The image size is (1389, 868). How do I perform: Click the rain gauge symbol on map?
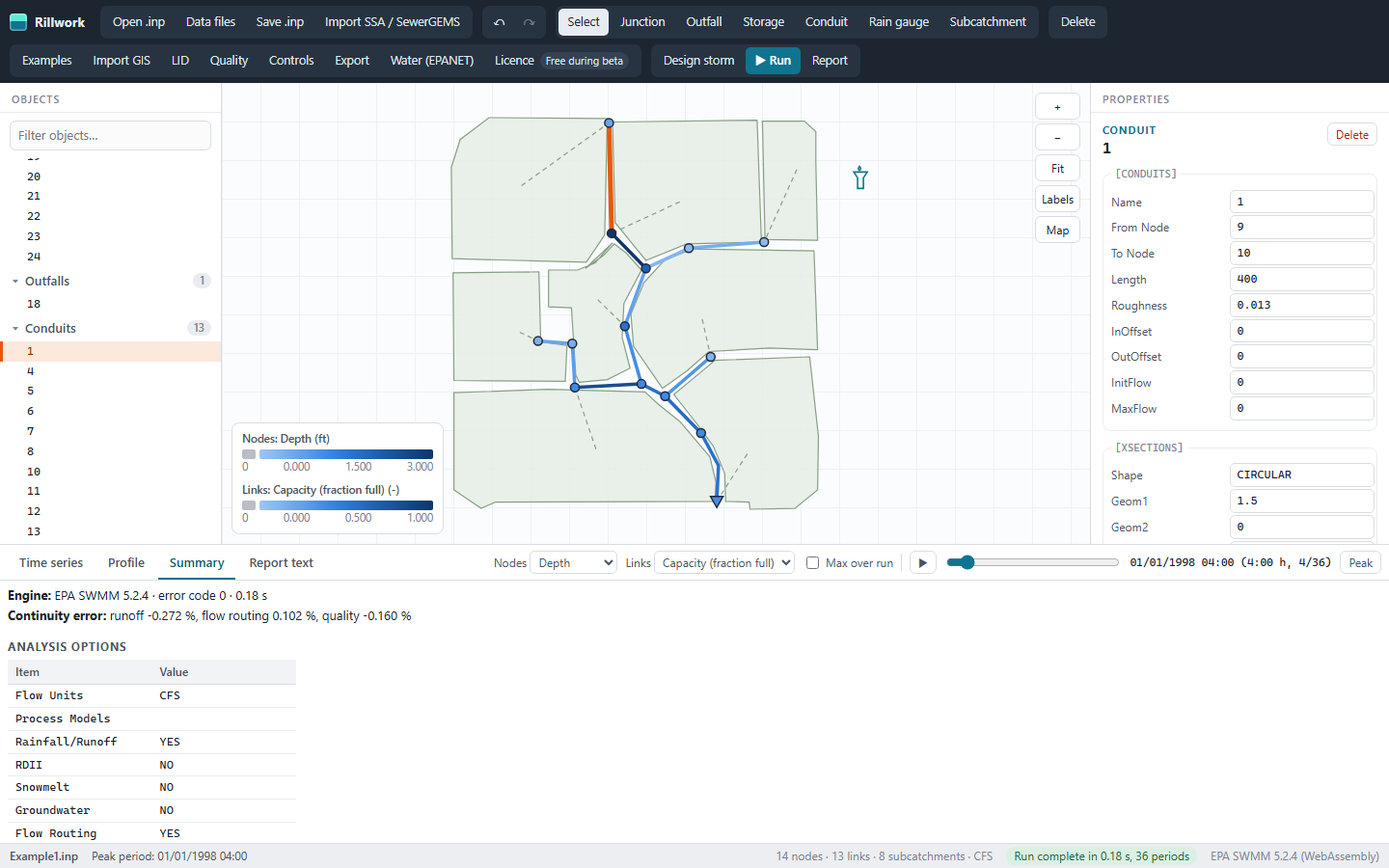tap(860, 177)
